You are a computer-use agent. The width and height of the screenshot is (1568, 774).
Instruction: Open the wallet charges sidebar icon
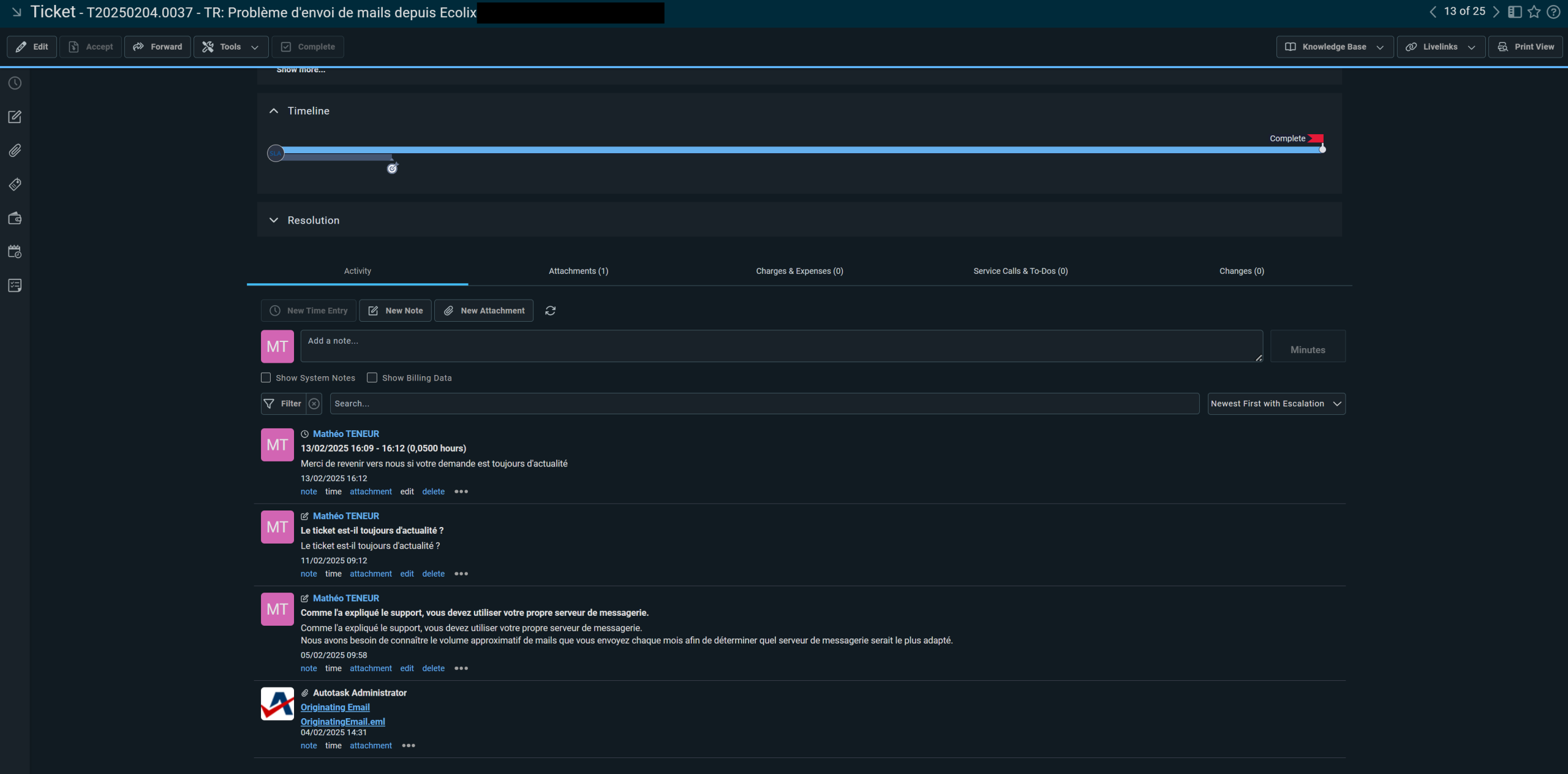pos(15,218)
